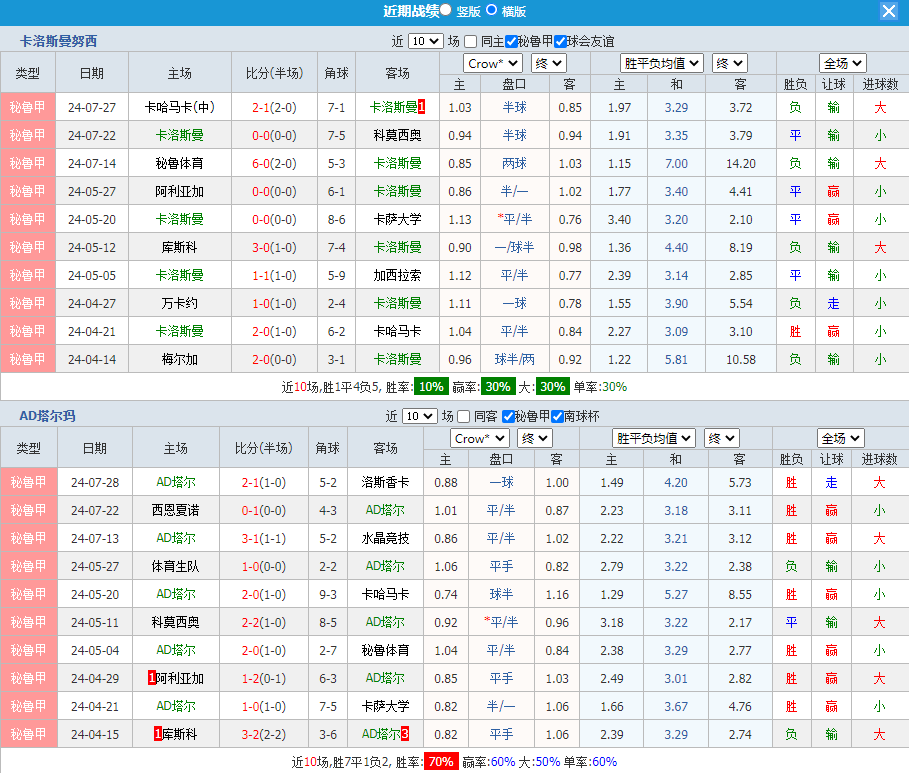Click red card badge beside 卡洛斯曼 on 24-07-27
Image resolution: width=909 pixels, height=773 pixels.
tap(422, 107)
